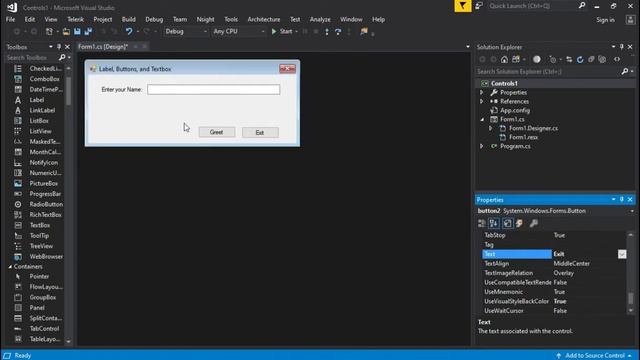Open the Telerik menu

pyautogui.click(x=75, y=20)
